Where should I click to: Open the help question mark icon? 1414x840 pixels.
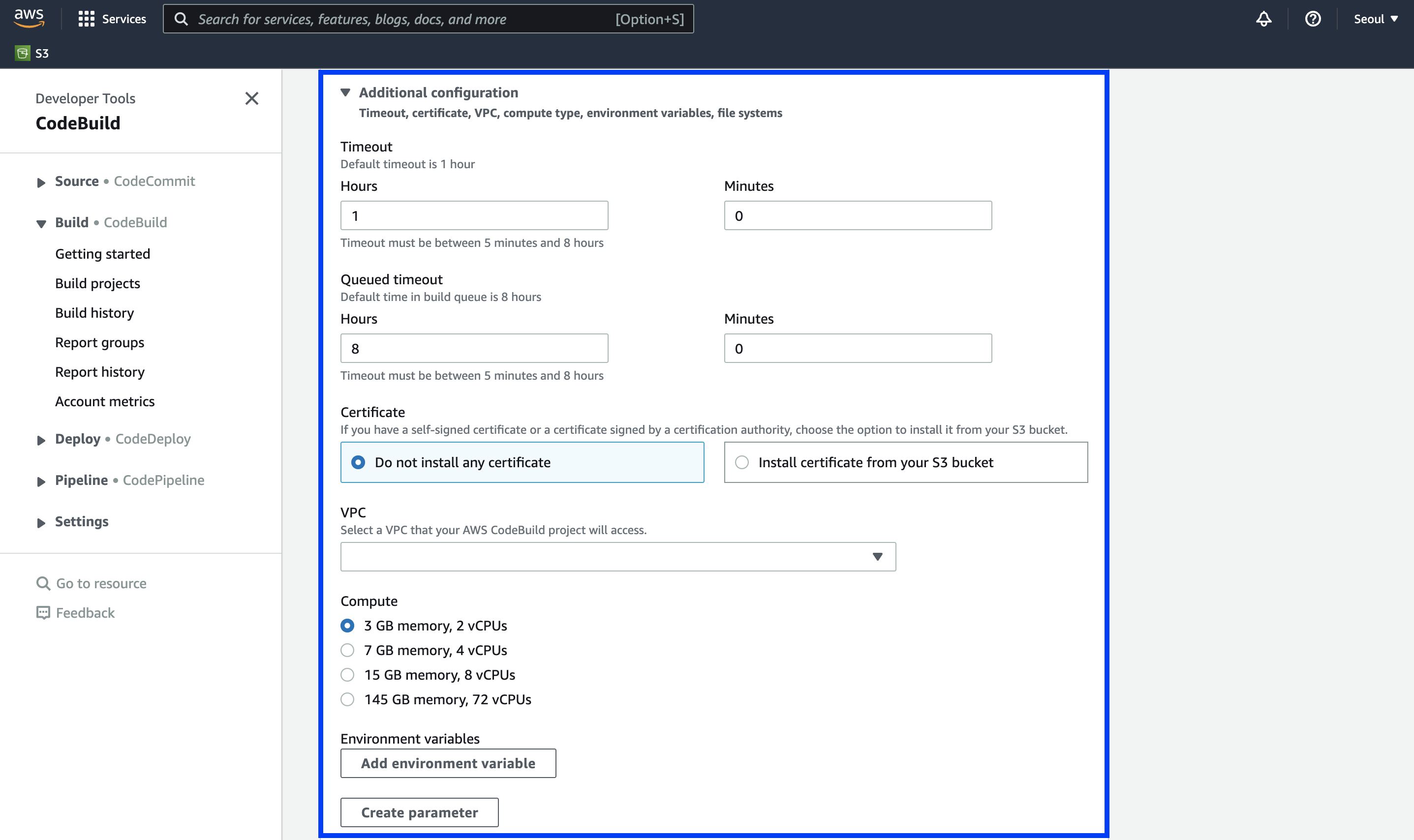point(1313,19)
